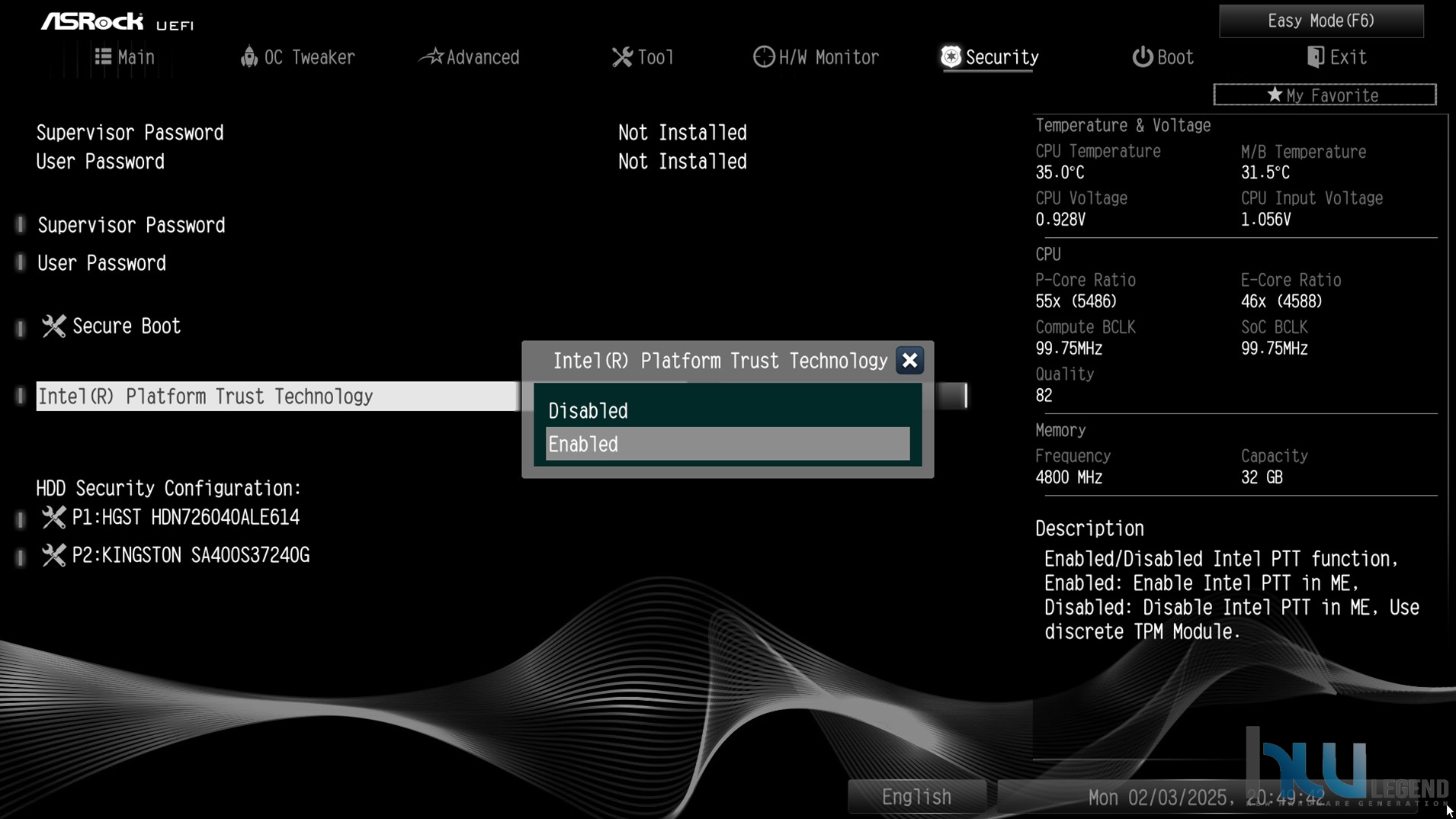The image size is (1456, 819).
Task: Switch to Easy Mode (F6)
Action: point(1321,21)
